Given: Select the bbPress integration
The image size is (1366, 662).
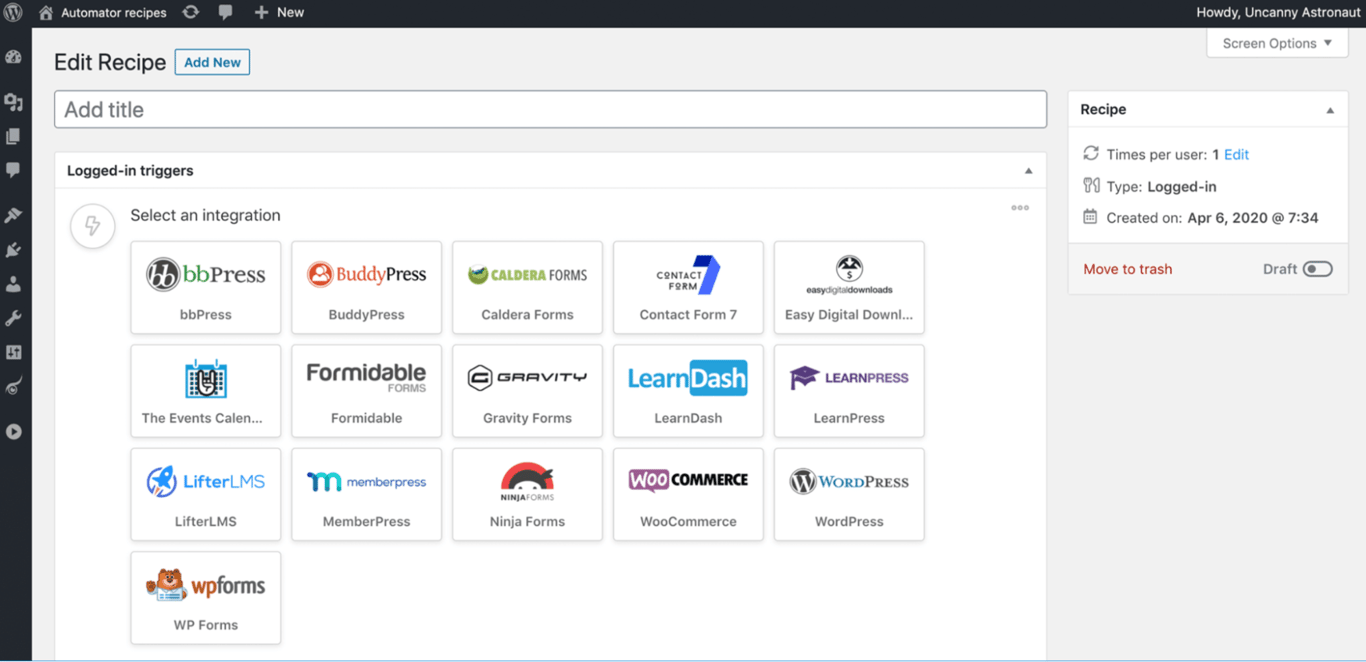Looking at the screenshot, I should click(205, 287).
